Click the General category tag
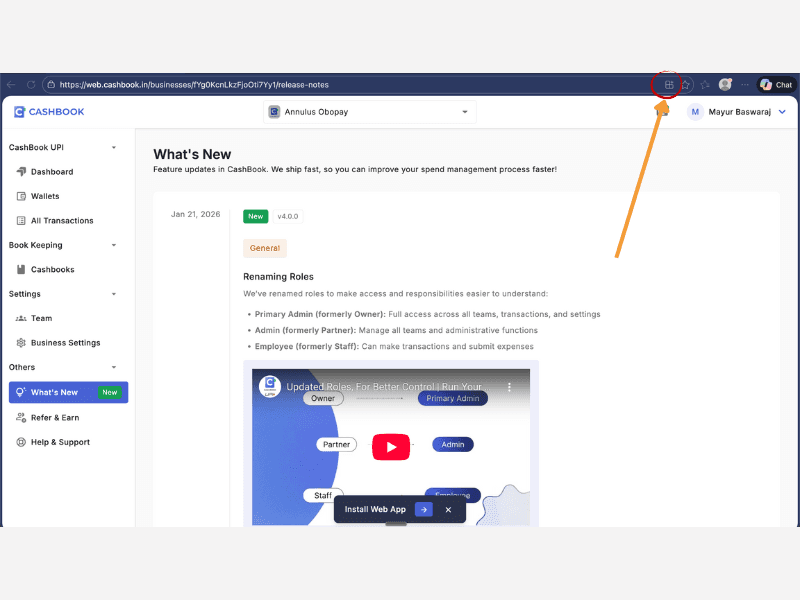The height and width of the screenshot is (600, 800). pos(265,248)
